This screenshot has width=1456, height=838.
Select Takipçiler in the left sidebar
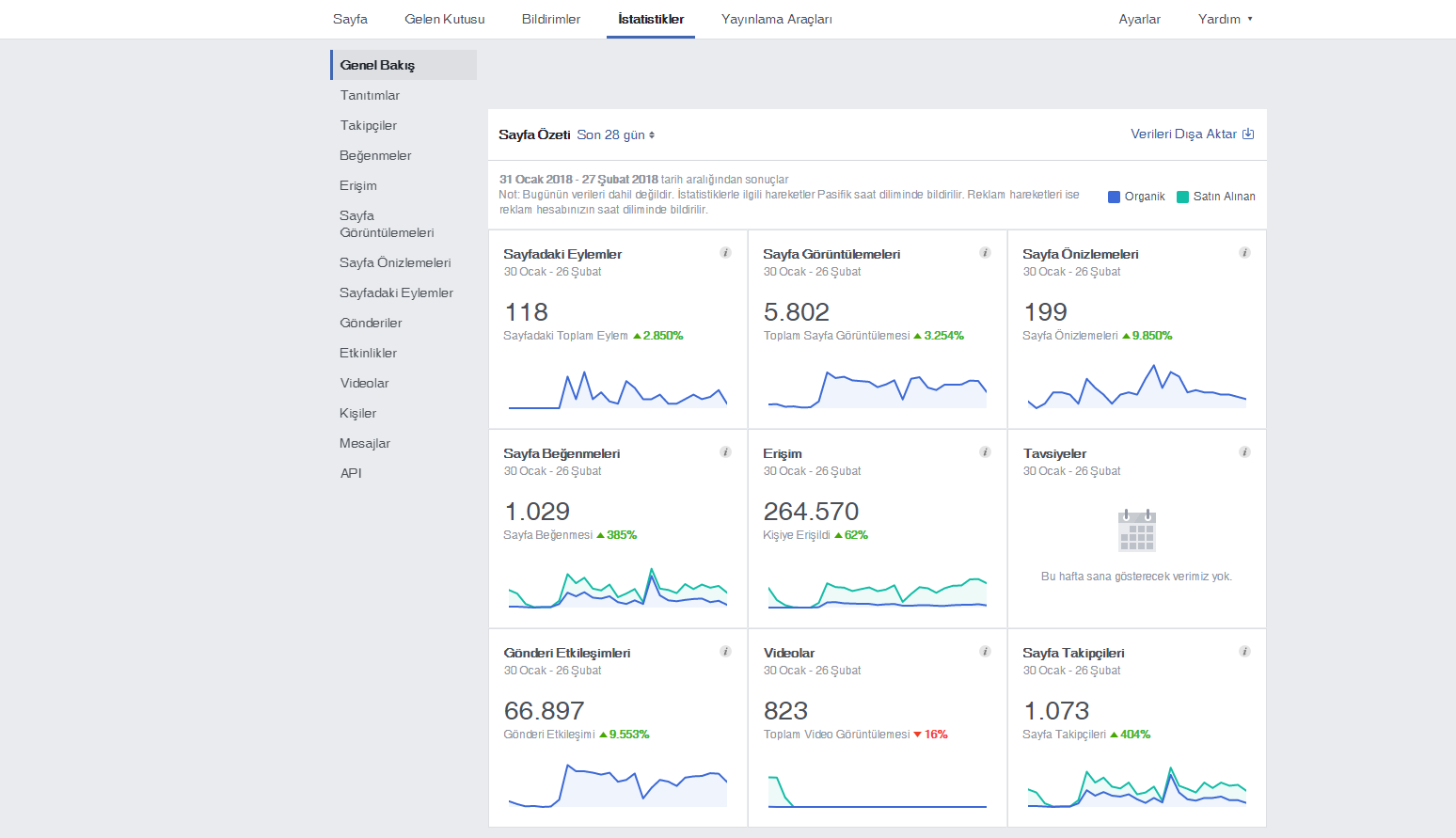click(x=369, y=125)
